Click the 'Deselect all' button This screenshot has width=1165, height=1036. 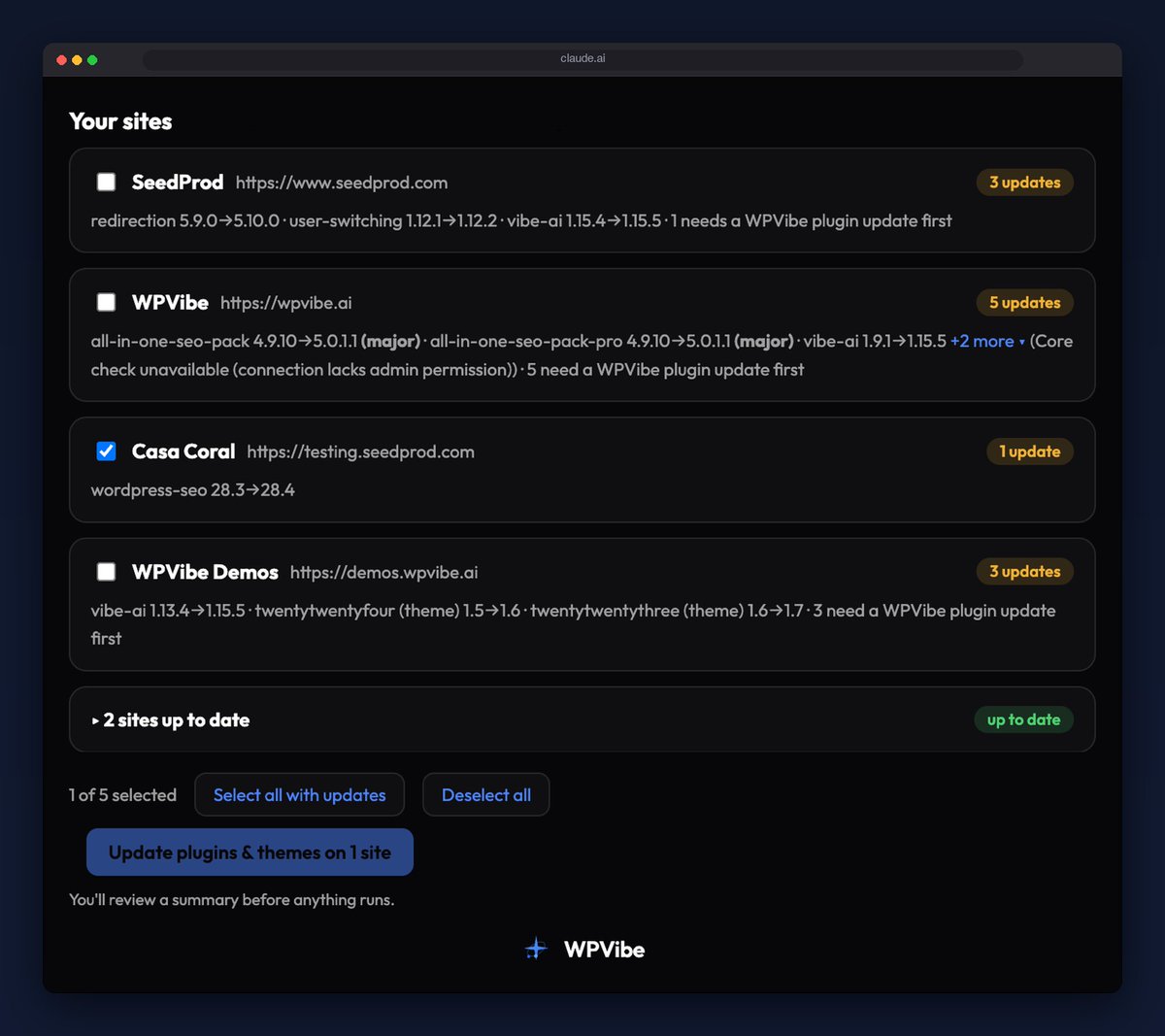[x=486, y=794]
